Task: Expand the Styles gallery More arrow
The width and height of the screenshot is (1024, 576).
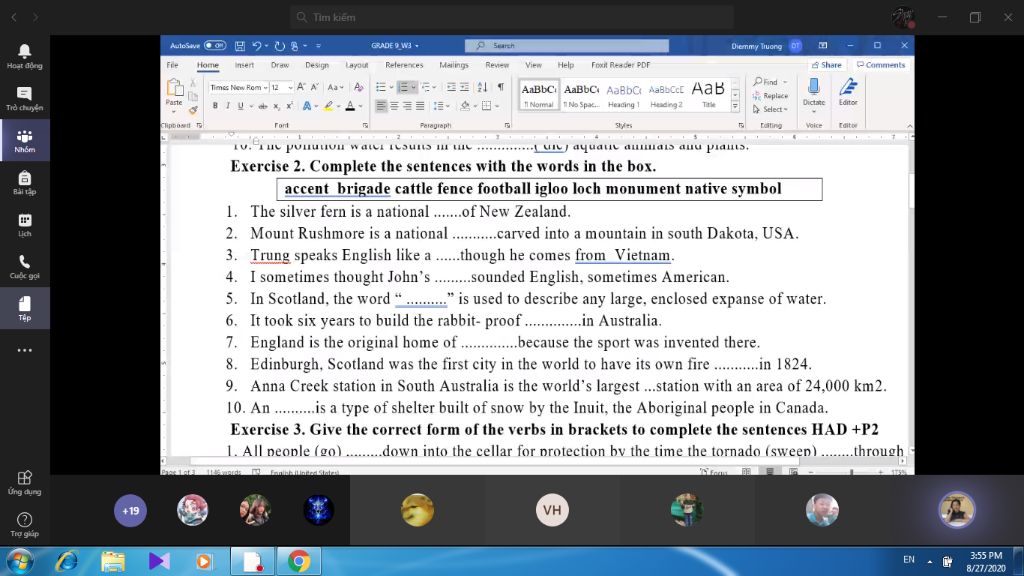Action: click(x=735, y=106)
